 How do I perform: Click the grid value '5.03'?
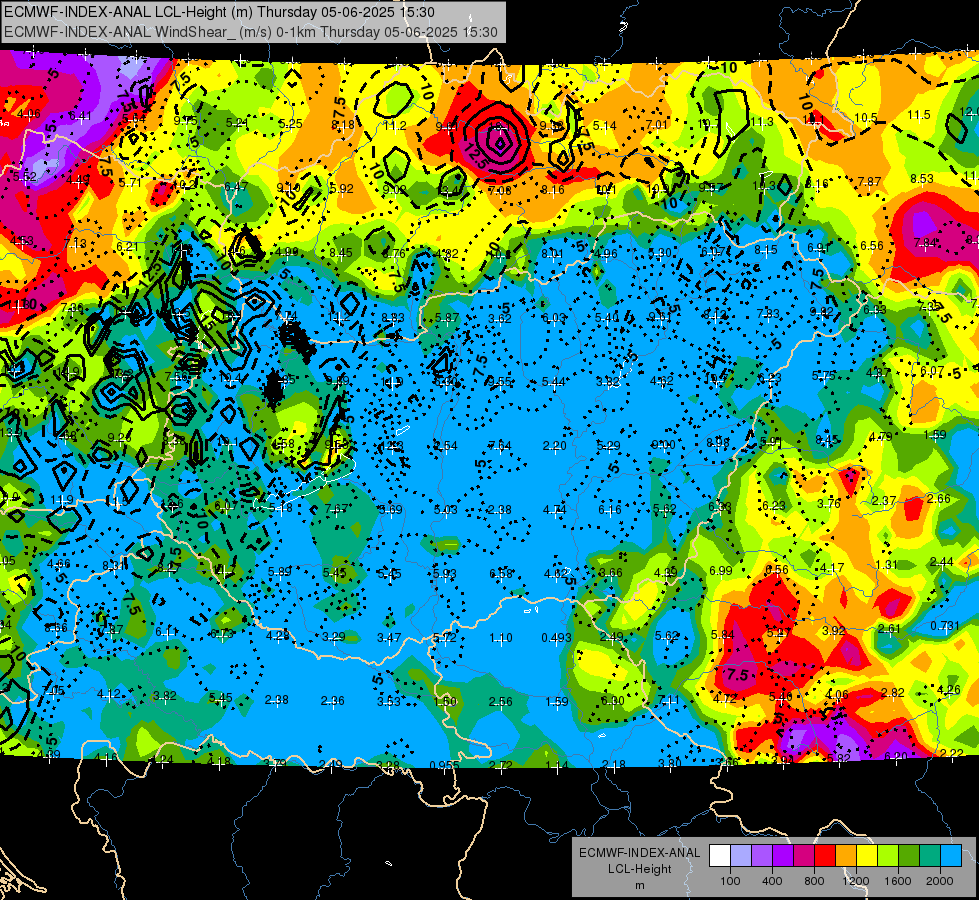[446, 510]
